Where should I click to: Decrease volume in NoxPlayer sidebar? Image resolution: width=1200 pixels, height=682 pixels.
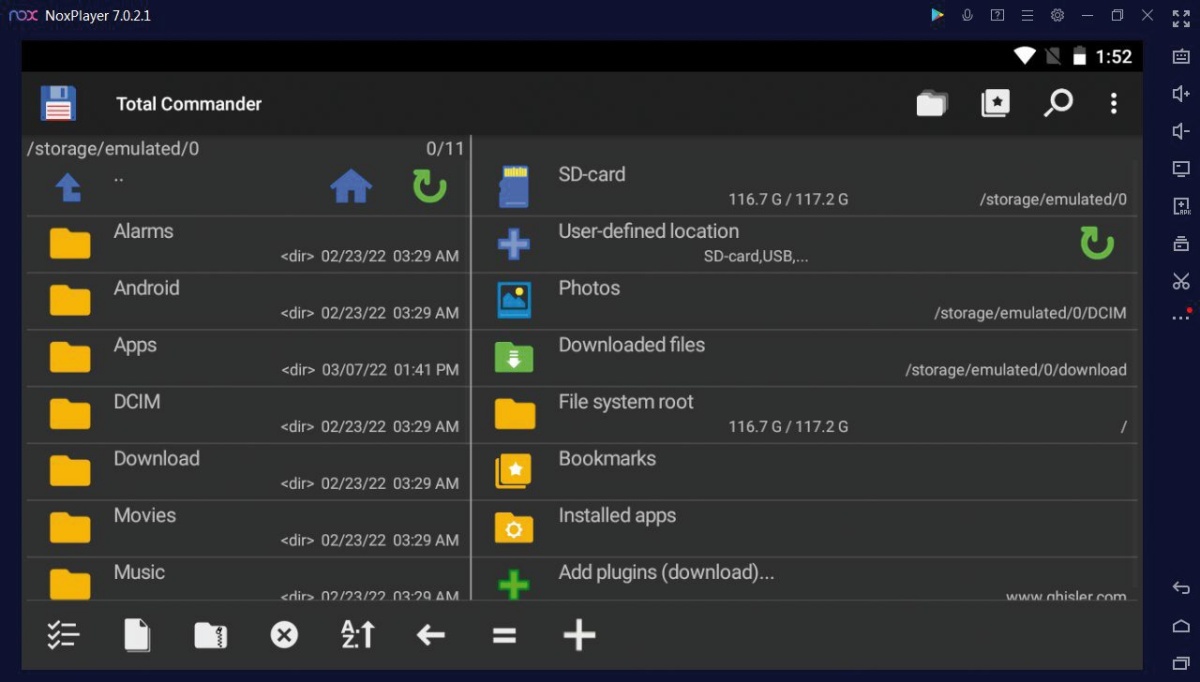[1181, 131]
